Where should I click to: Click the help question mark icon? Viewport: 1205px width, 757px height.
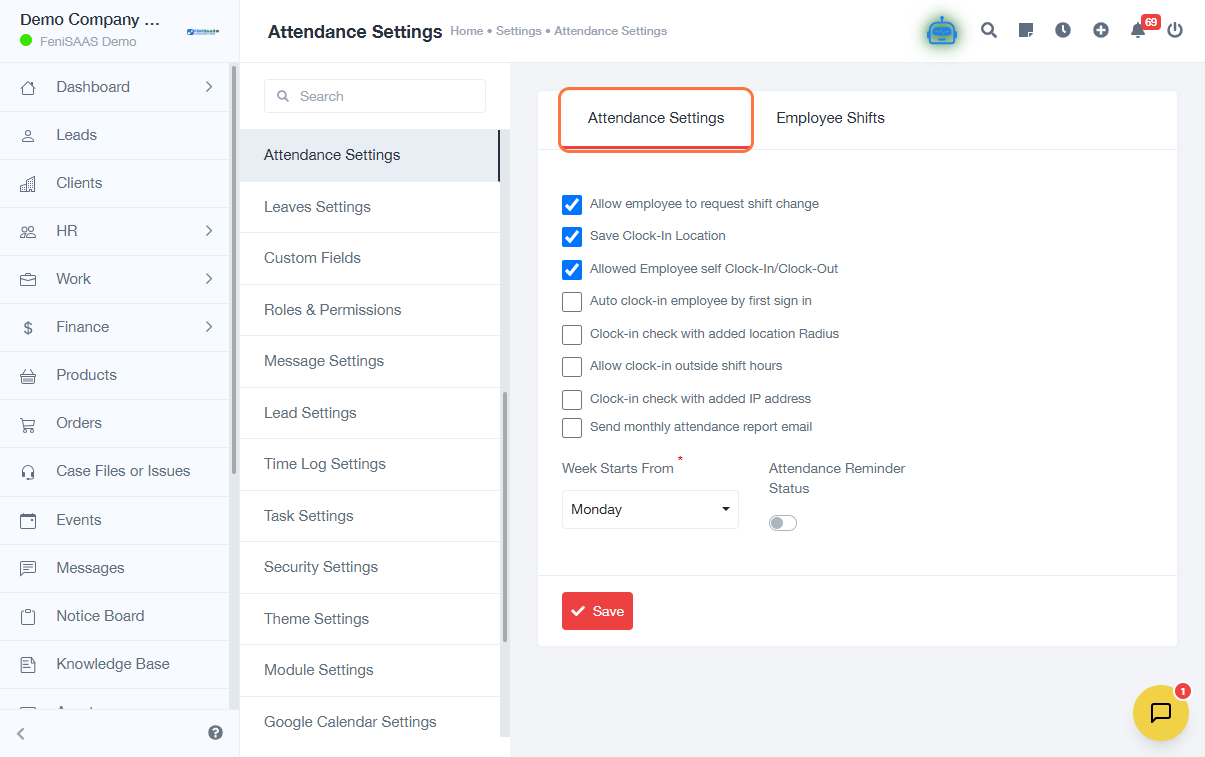215,733
